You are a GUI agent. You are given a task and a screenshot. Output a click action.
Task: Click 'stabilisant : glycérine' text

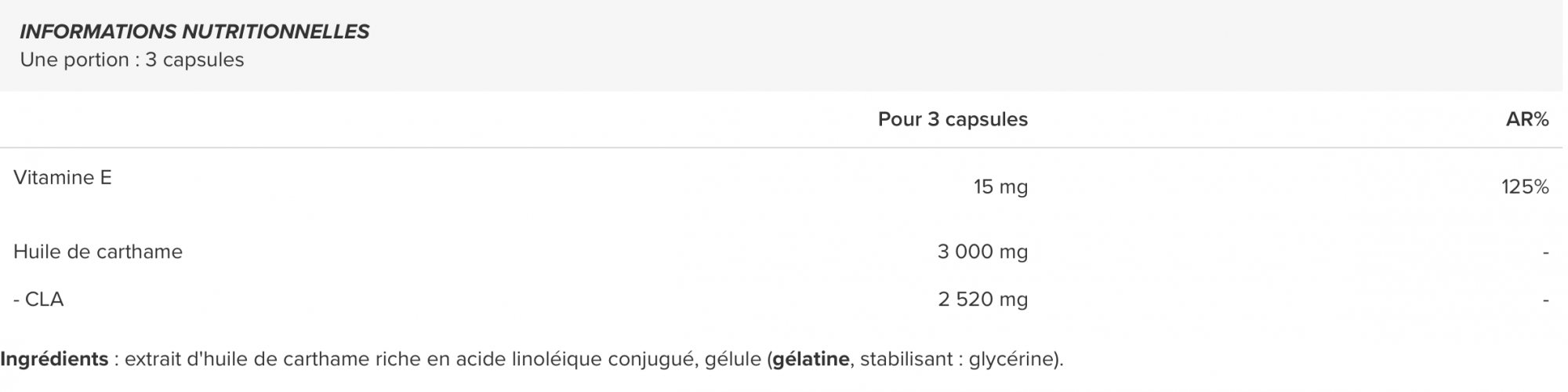[x=960, y=360]
